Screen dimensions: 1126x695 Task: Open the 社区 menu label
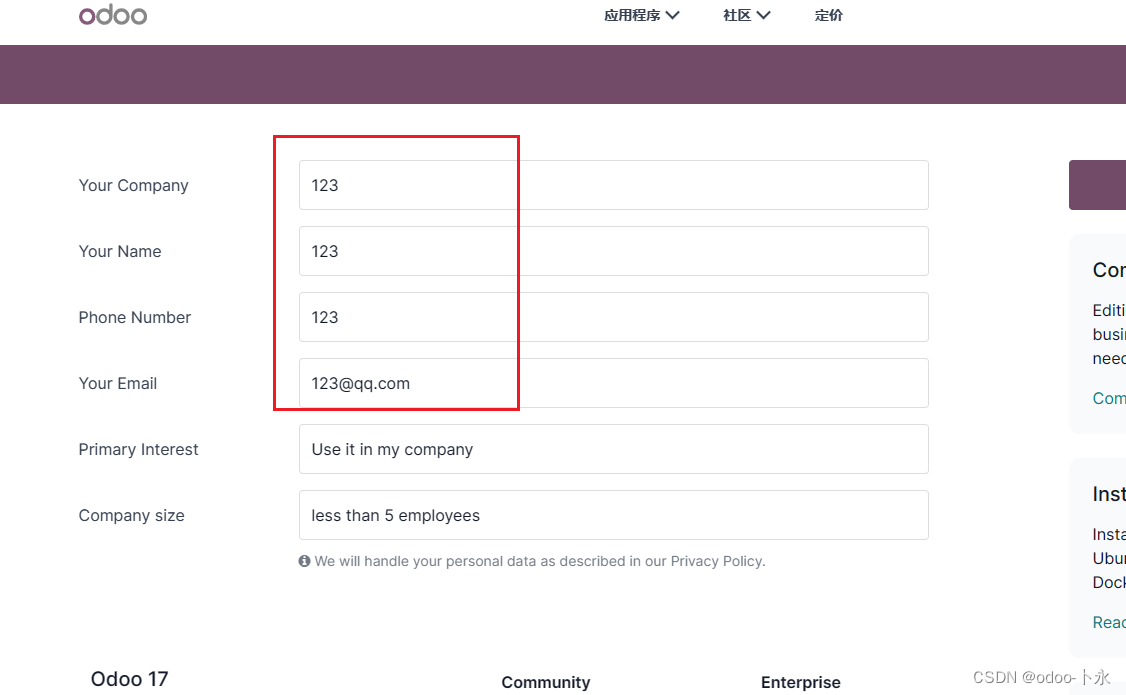[x=737, y=15]
